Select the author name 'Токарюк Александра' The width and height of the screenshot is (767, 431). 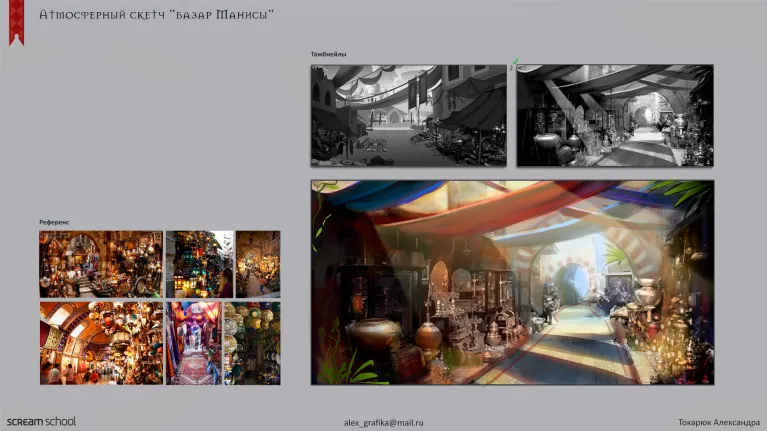pyautogui.click(x=719, y=422)
